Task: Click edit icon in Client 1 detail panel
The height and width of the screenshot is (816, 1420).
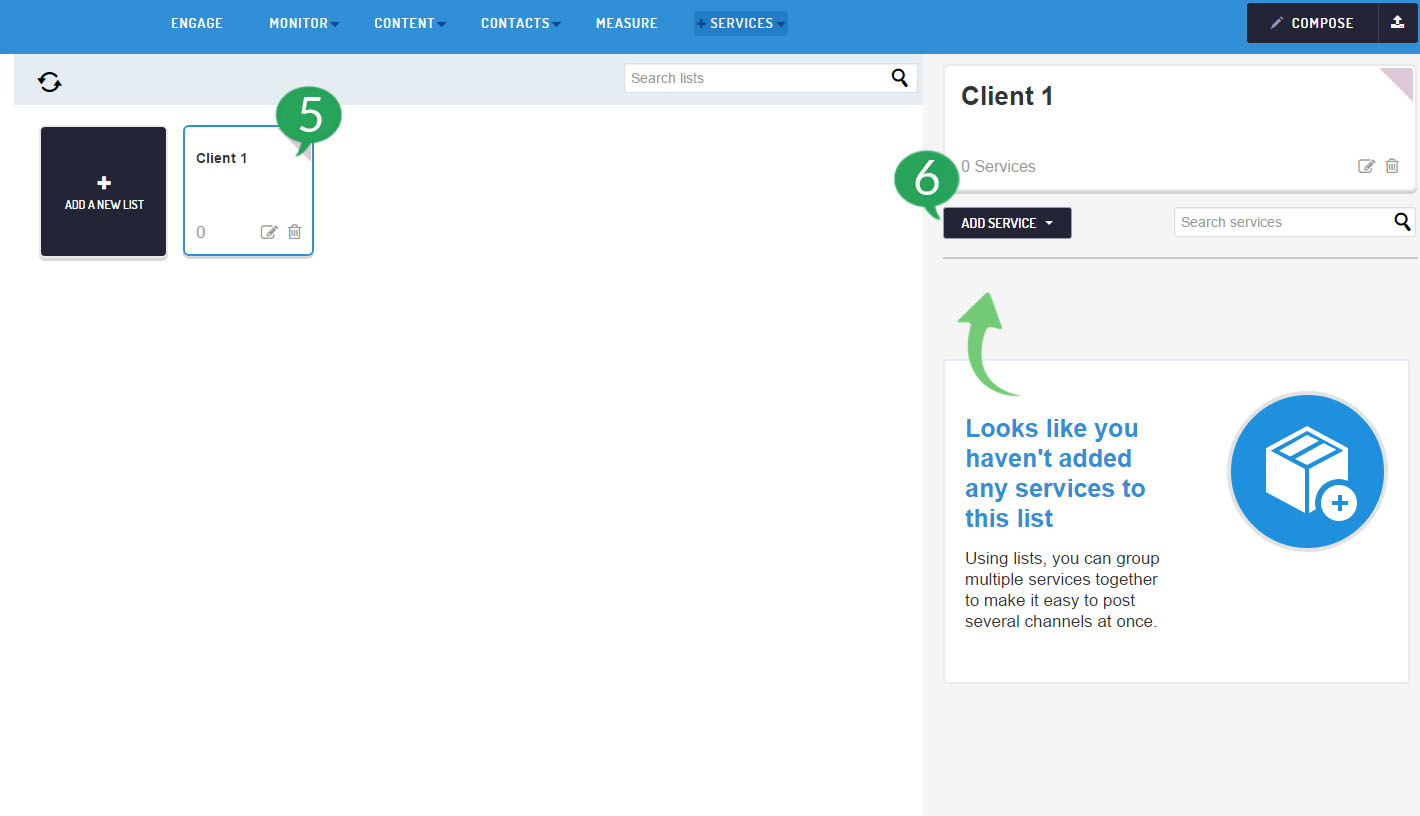Action: pyautogui.click(x=1366, y=166)
